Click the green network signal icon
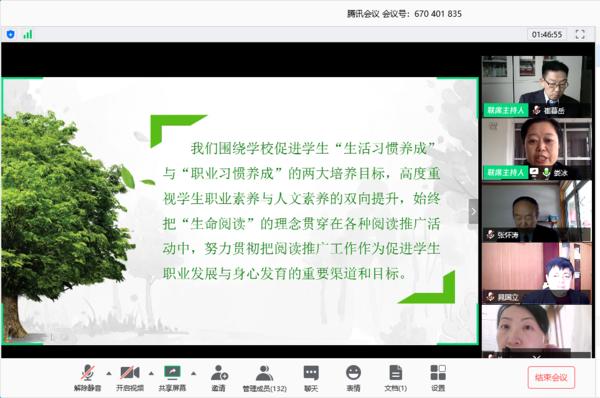 tap(28, 34)
